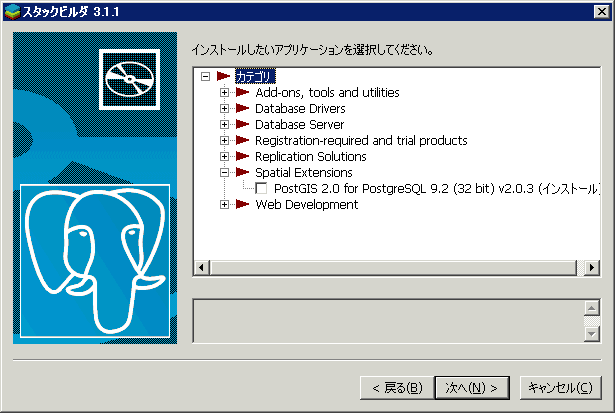Expand the Database Server category
Image resolution: width=615 pixels, height=413 pixels.
coord(224,125)
